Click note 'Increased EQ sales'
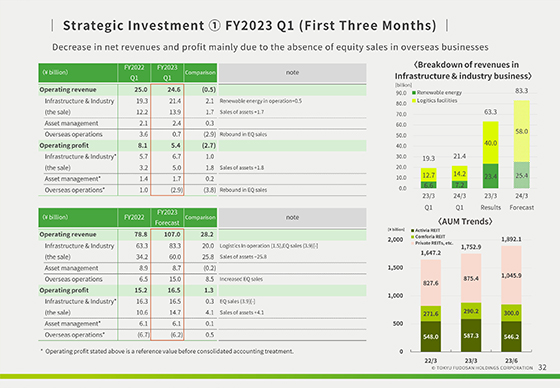The width and height of the screenshot is (560, 388). tap(241, 279)
